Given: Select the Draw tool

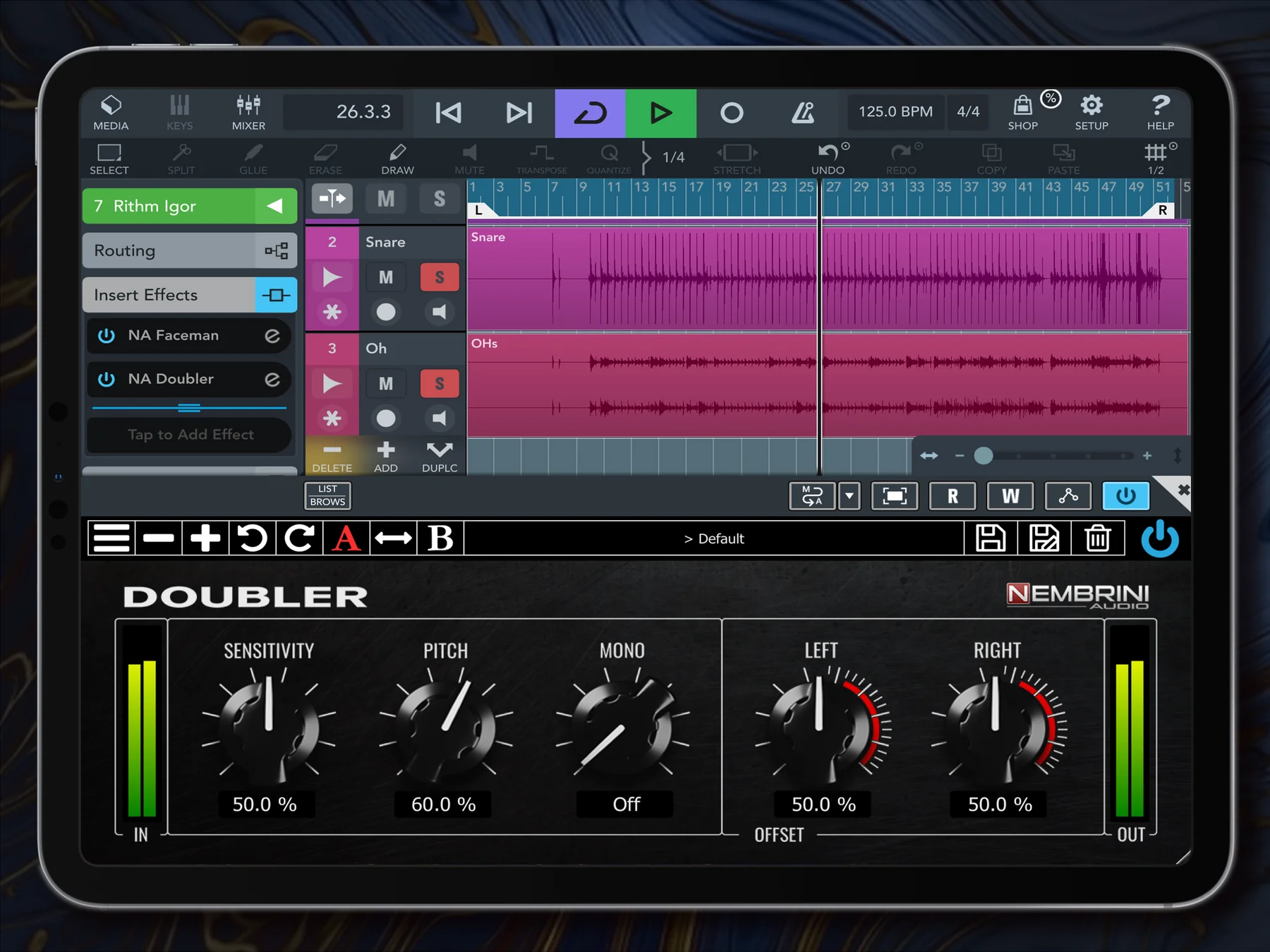Looking at the screenshot, I should [x=397, y=158].
